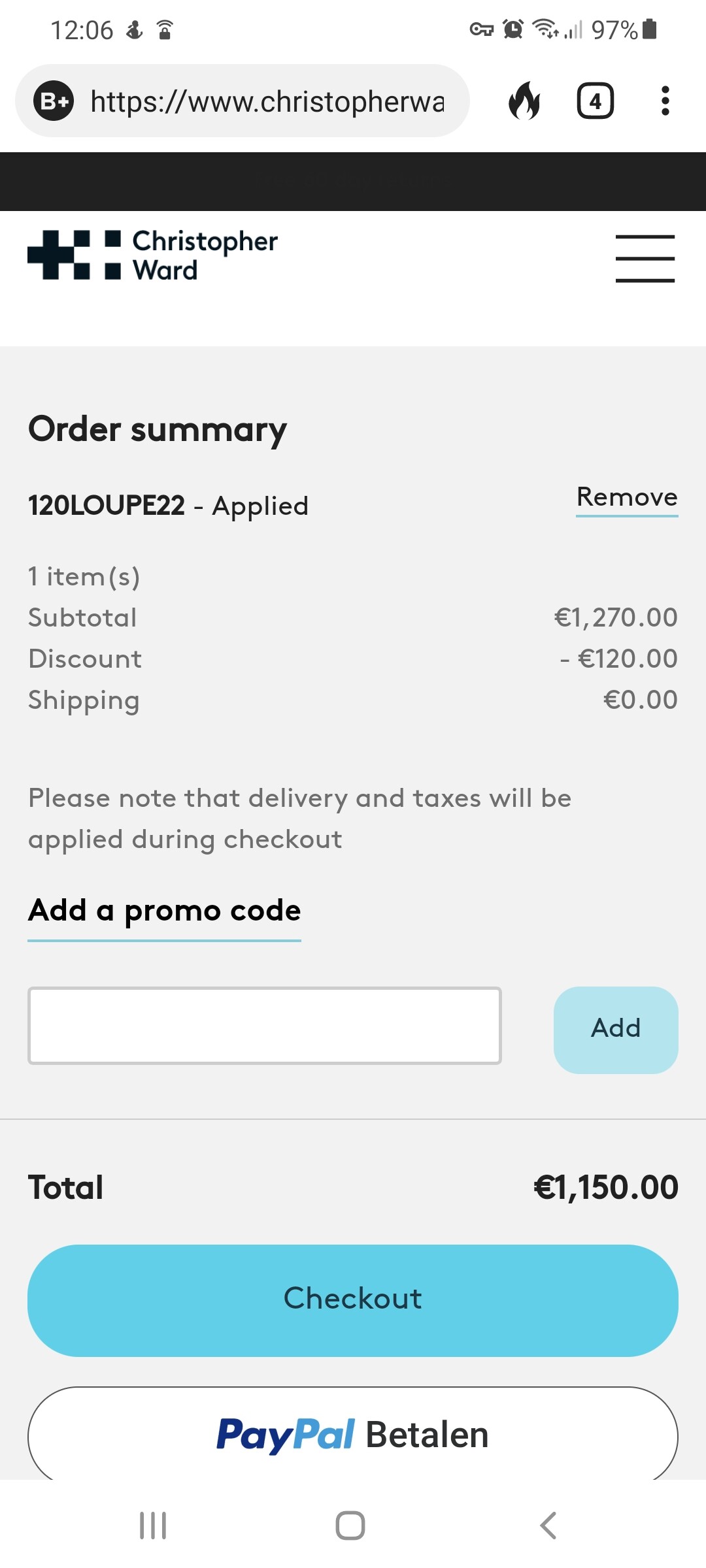Image resolution: width=706 pixels, height=1568 pixels.
Task: Pay with PayPal Betalen button
Action: 353,1435
